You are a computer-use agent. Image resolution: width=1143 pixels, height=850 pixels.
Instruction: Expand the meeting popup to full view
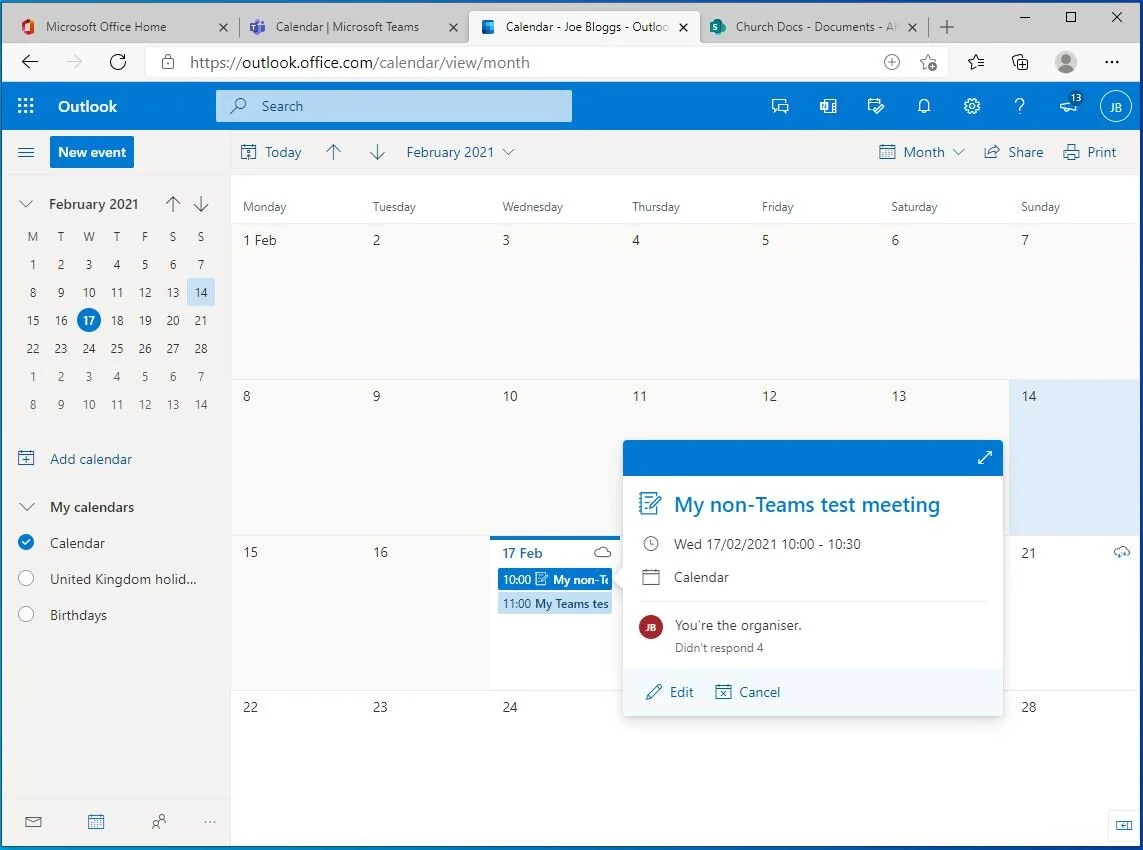985,458
